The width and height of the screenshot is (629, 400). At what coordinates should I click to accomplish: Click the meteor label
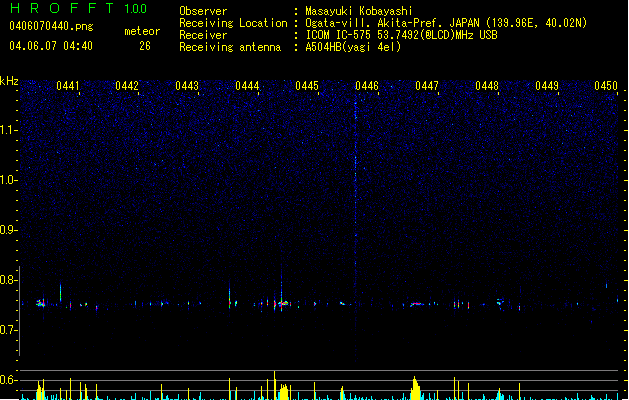(142, 31)
